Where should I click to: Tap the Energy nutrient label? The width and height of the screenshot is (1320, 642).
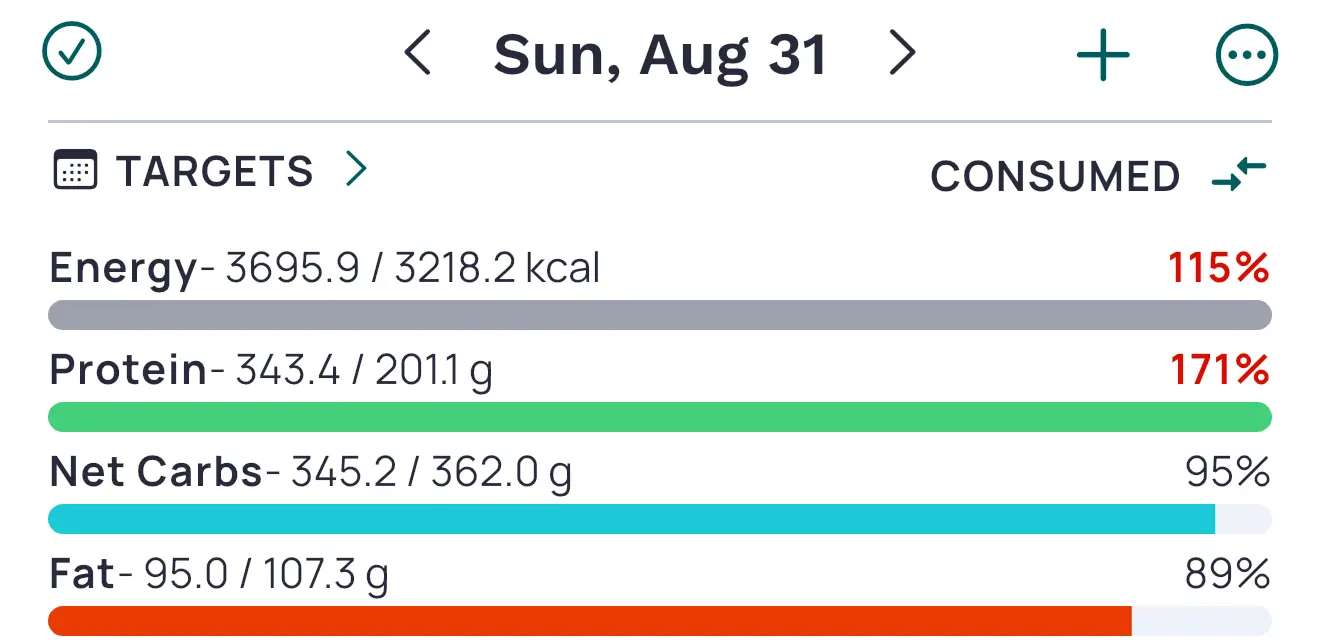[x=122, y=269]
